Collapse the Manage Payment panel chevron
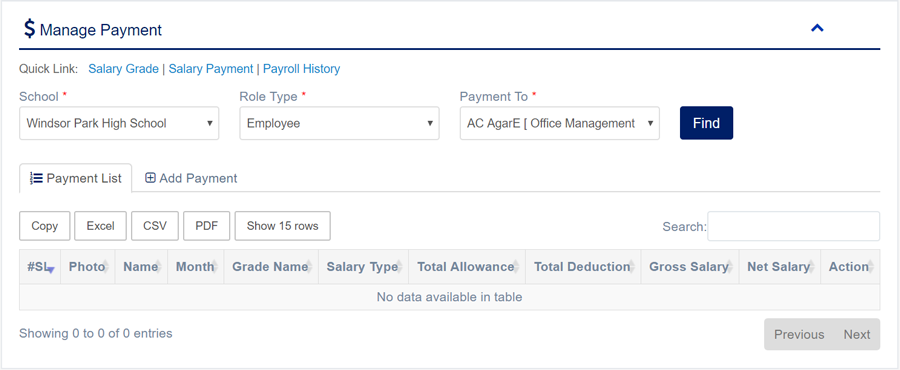Viewport: 900px width, 370px height. 817,28
